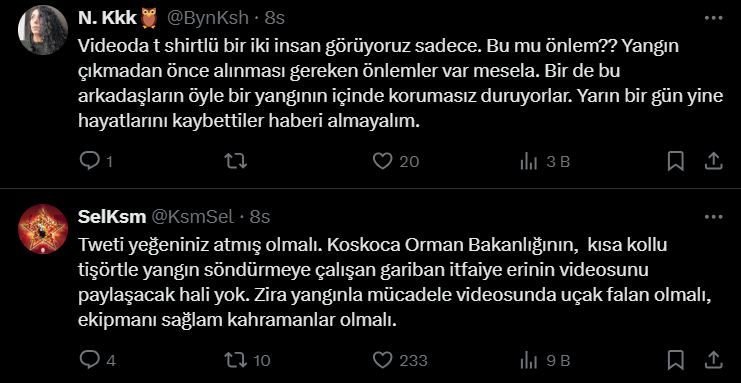Retweet SelKsm's post with 10 retweets
The width and height of the screenshot is (741, 383).
tap(247, 361)
